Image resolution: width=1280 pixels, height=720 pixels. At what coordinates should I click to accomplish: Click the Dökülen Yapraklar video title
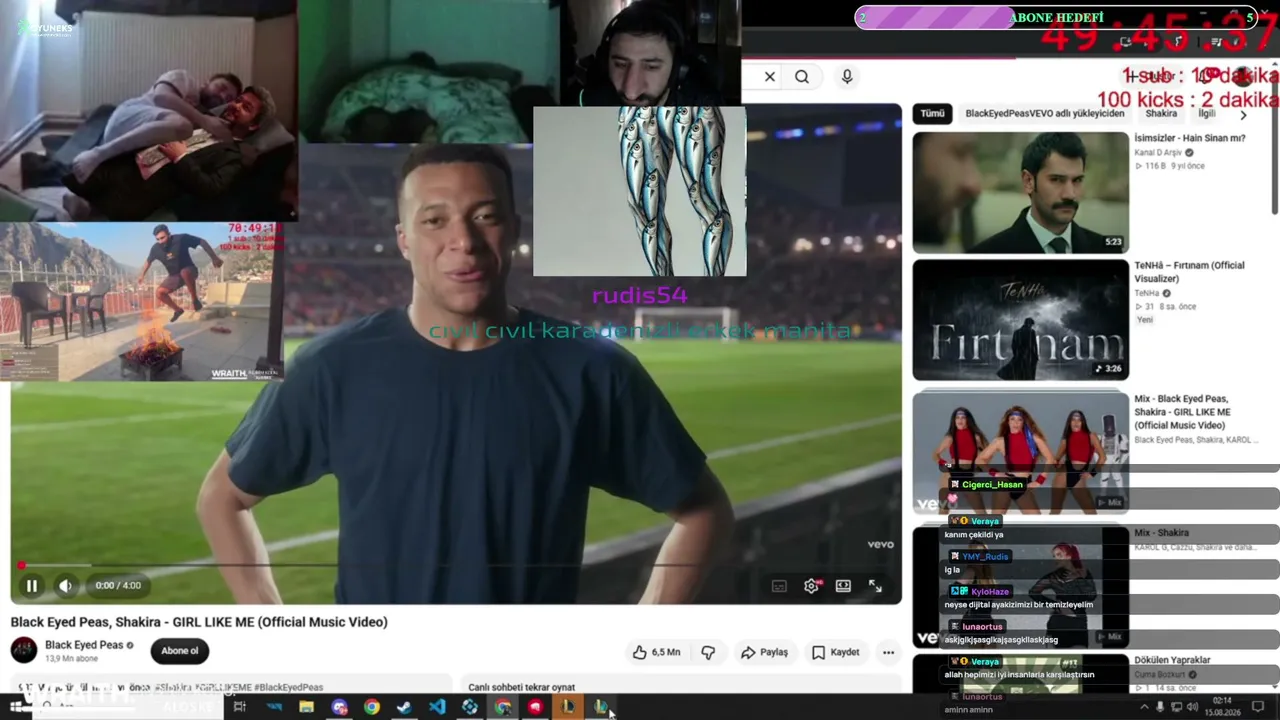tap(1172, 660)
